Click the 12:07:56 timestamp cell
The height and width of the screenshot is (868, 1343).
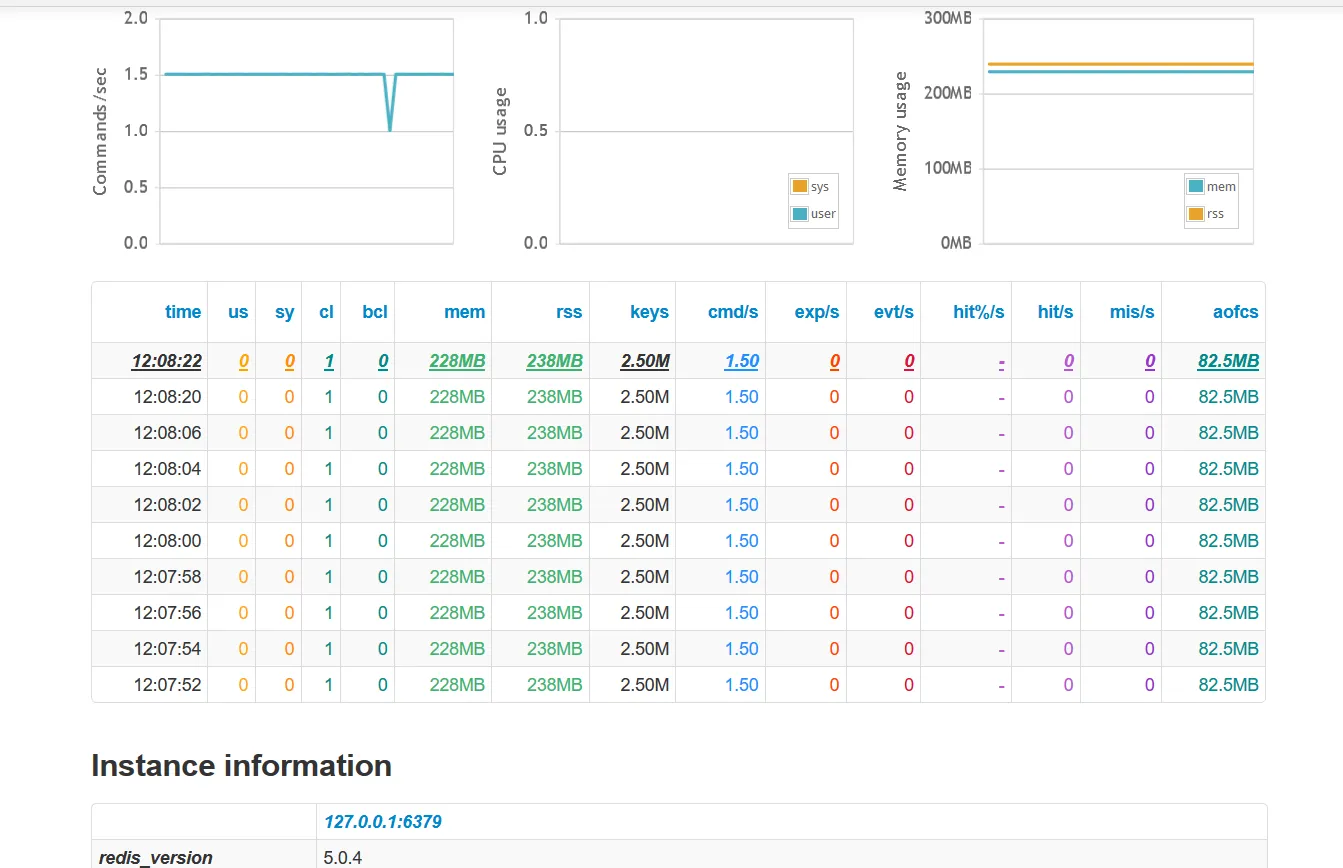click(167, 613)
